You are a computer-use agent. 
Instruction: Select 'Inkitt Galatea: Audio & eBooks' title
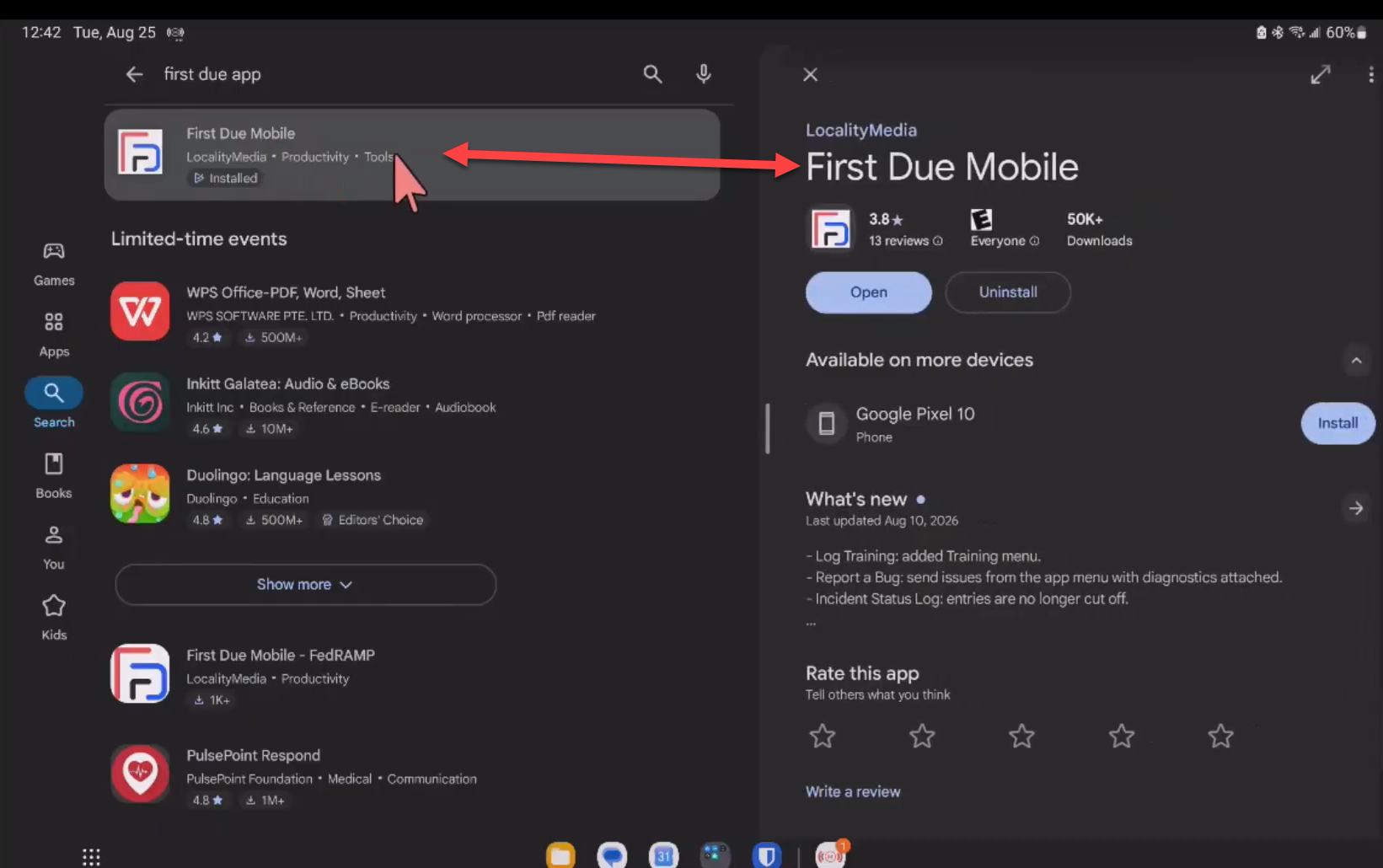tap(288, 383)
